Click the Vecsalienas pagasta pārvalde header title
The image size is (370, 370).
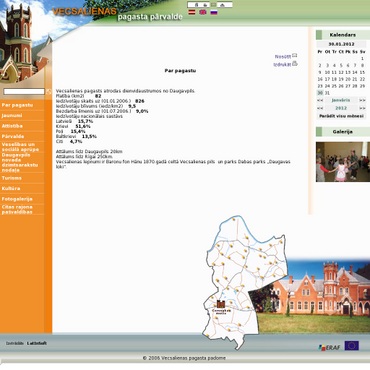click(117, 14)
